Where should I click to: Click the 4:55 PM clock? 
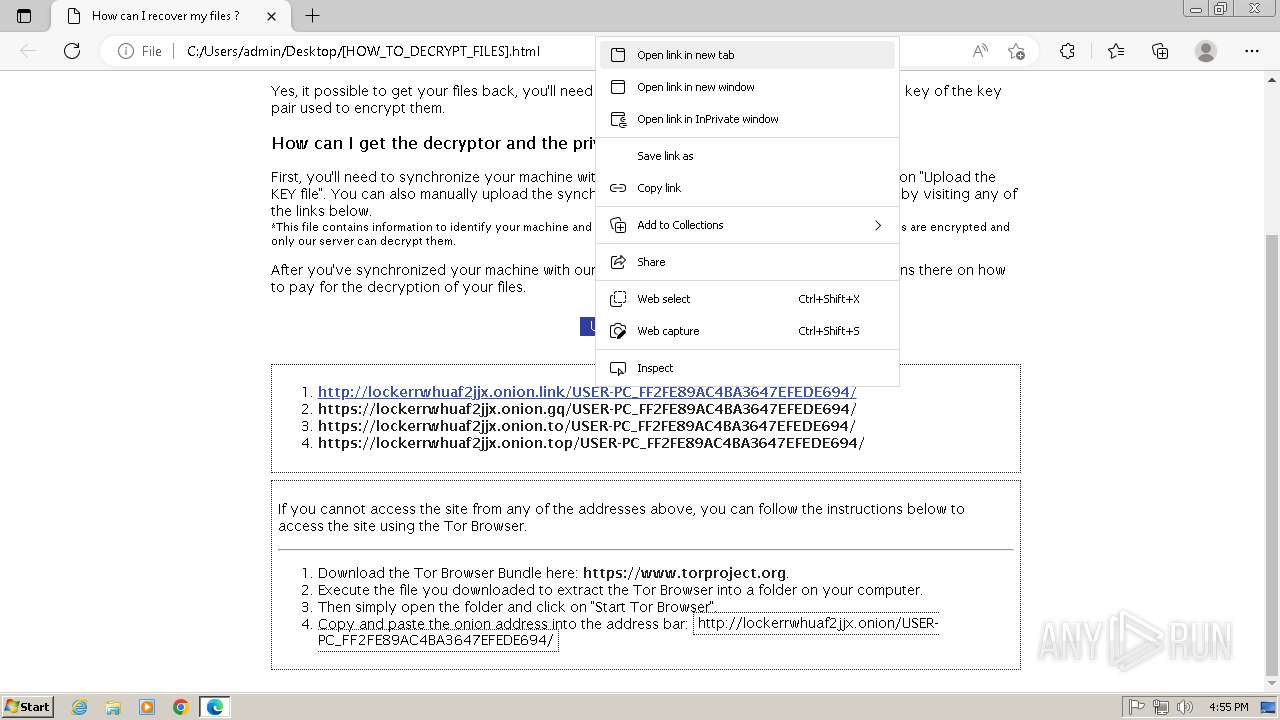click(x=1228, y=707)
